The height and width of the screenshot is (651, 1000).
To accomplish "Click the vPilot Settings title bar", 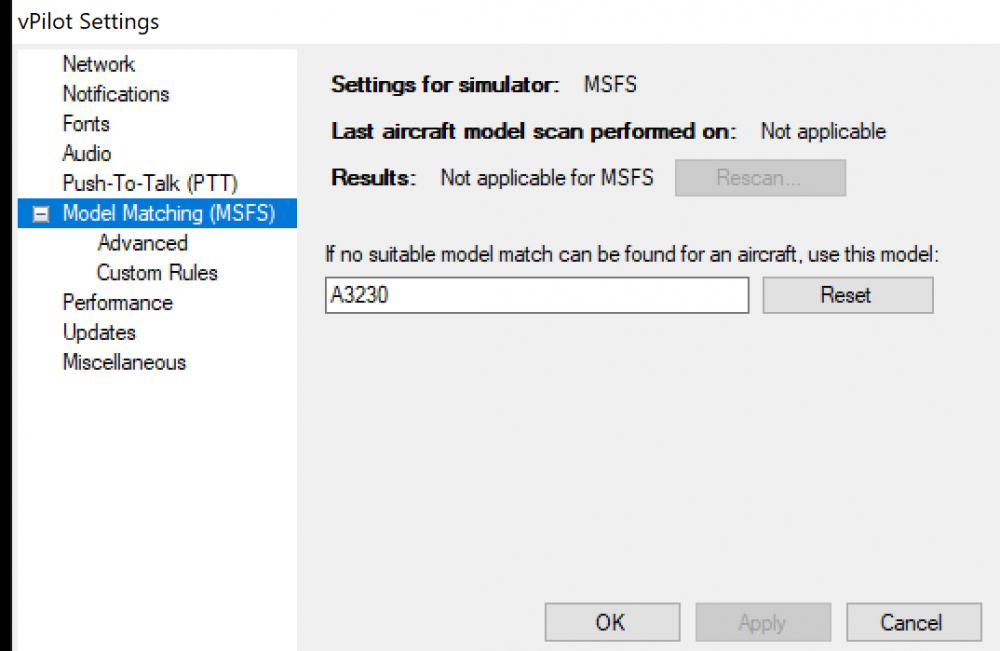I will coord(500,21).
